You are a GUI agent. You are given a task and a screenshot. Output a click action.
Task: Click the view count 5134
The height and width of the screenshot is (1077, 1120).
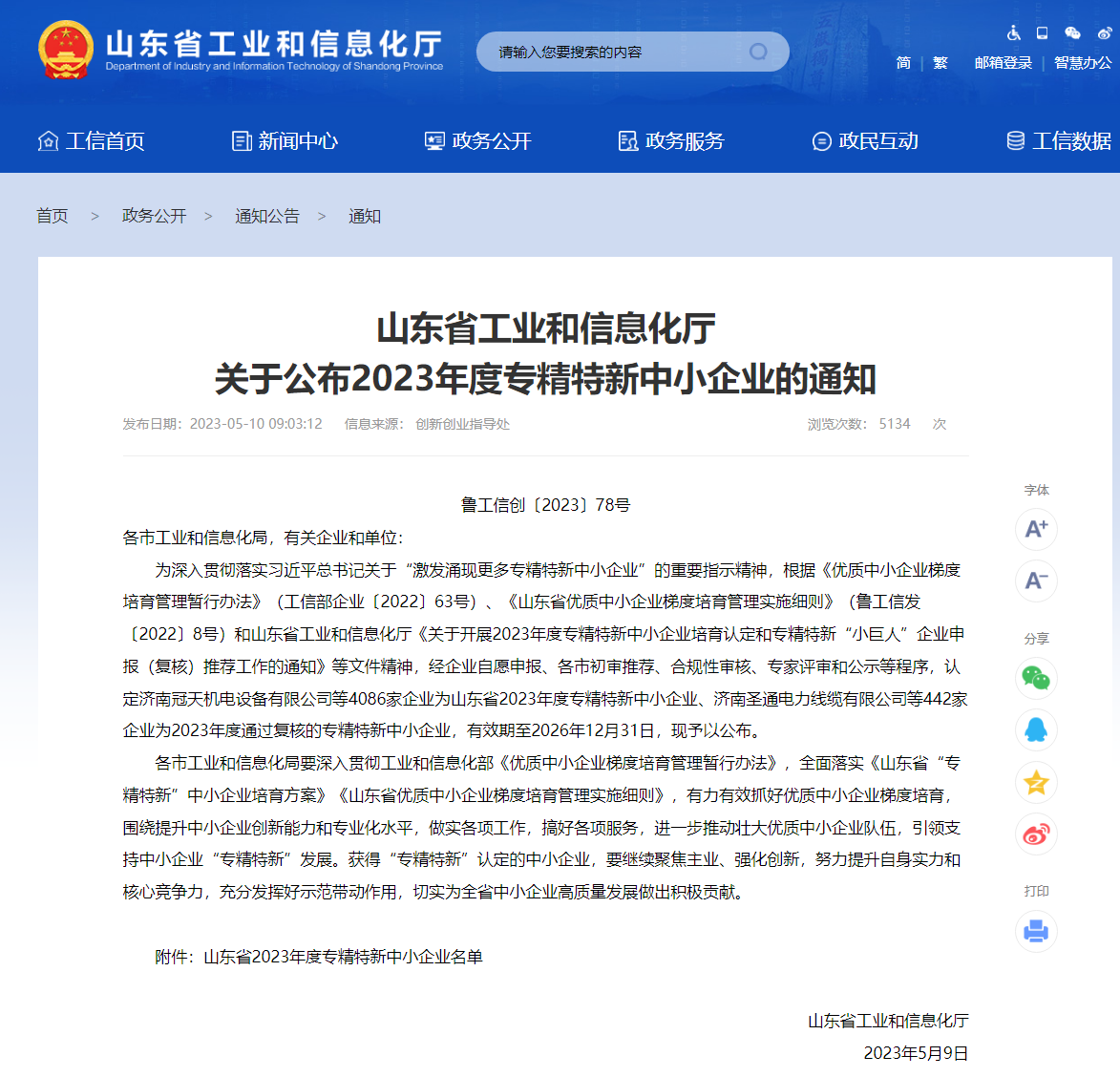click(895, 424)
